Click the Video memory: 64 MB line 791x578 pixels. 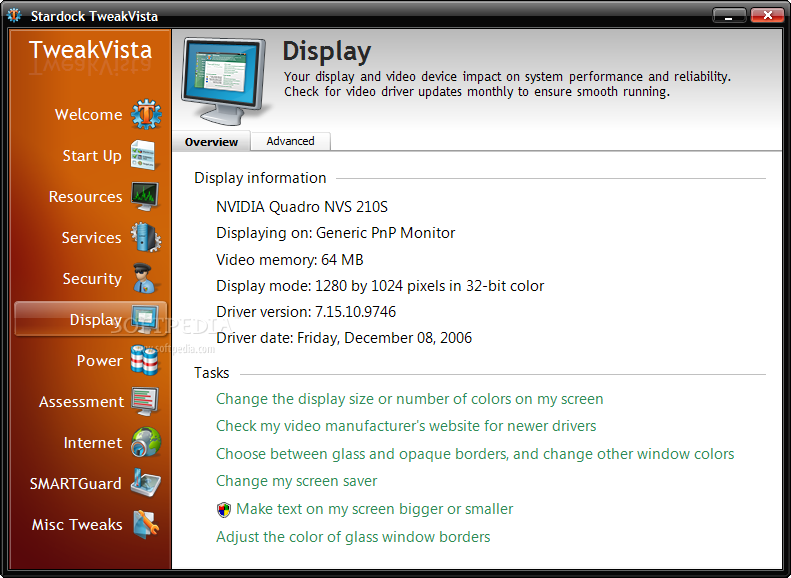(290, 260)
